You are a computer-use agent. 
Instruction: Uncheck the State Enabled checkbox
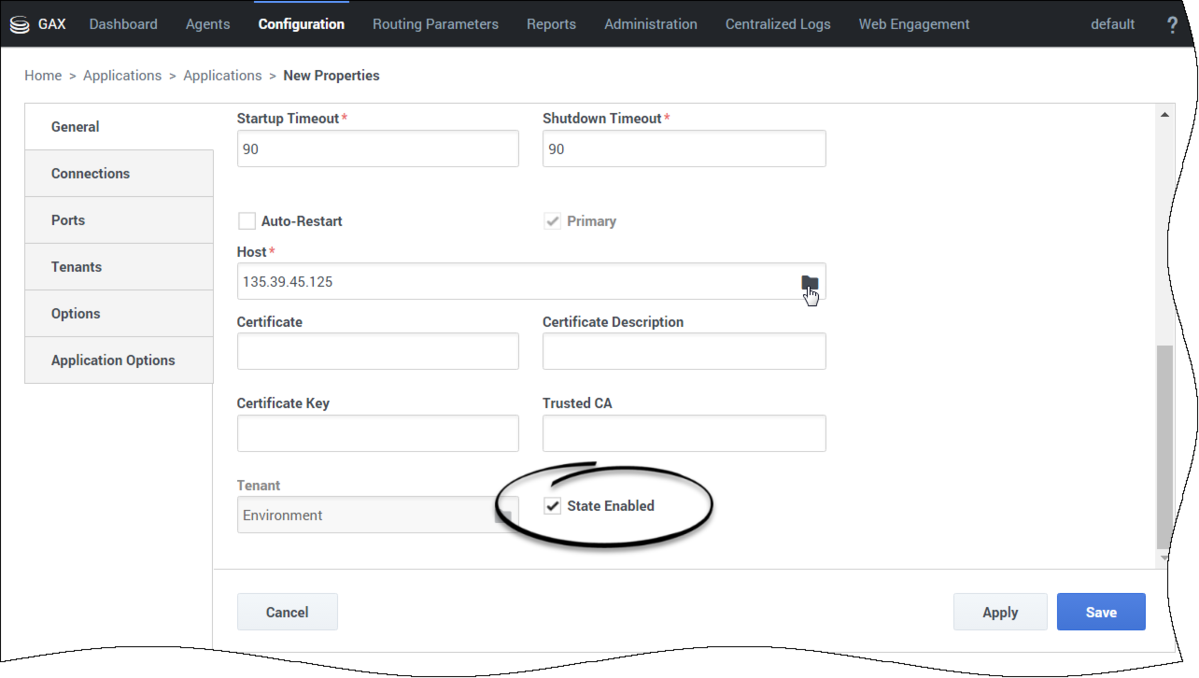click(552, 506)
